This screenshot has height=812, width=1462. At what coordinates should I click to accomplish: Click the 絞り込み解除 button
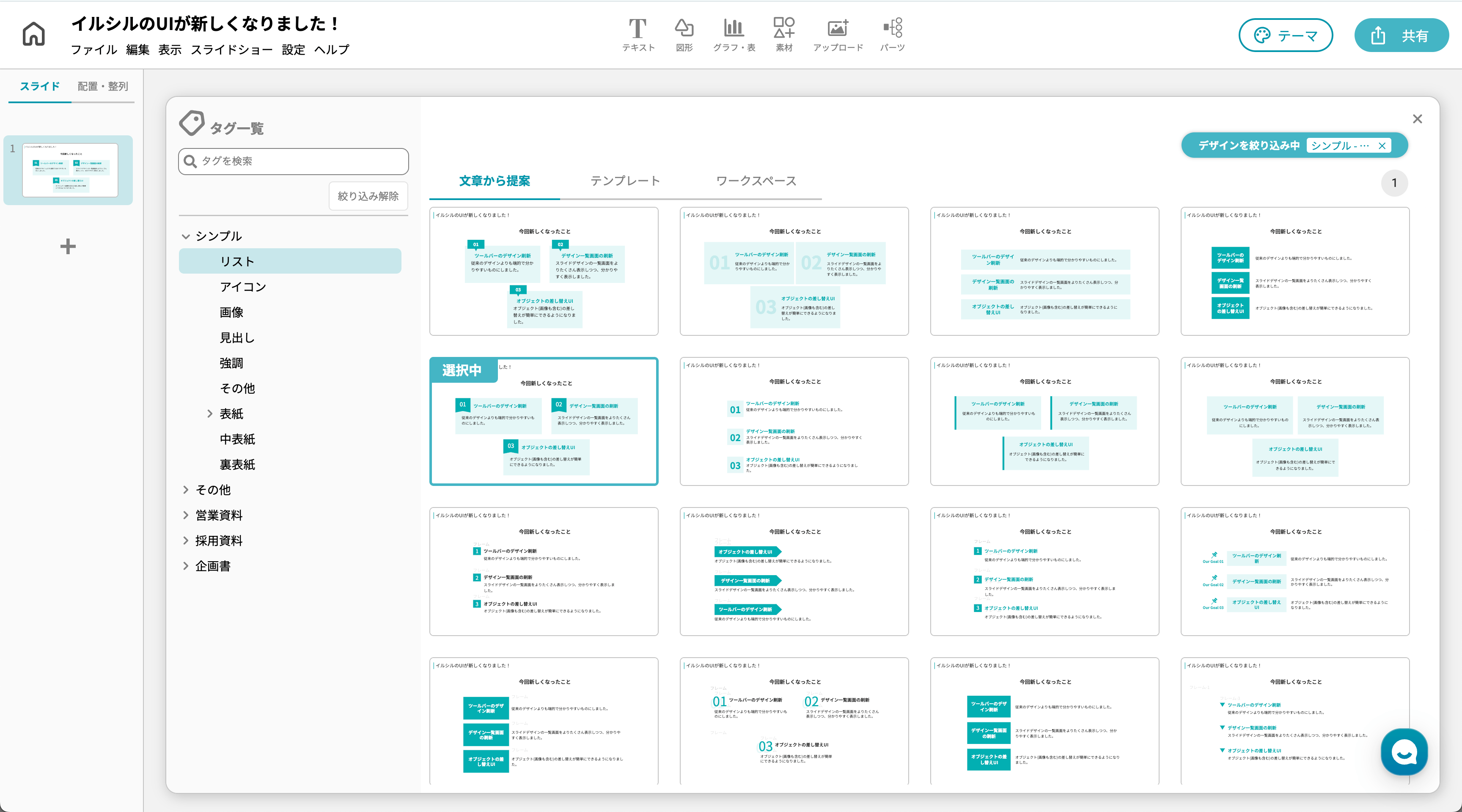[368, 196]
